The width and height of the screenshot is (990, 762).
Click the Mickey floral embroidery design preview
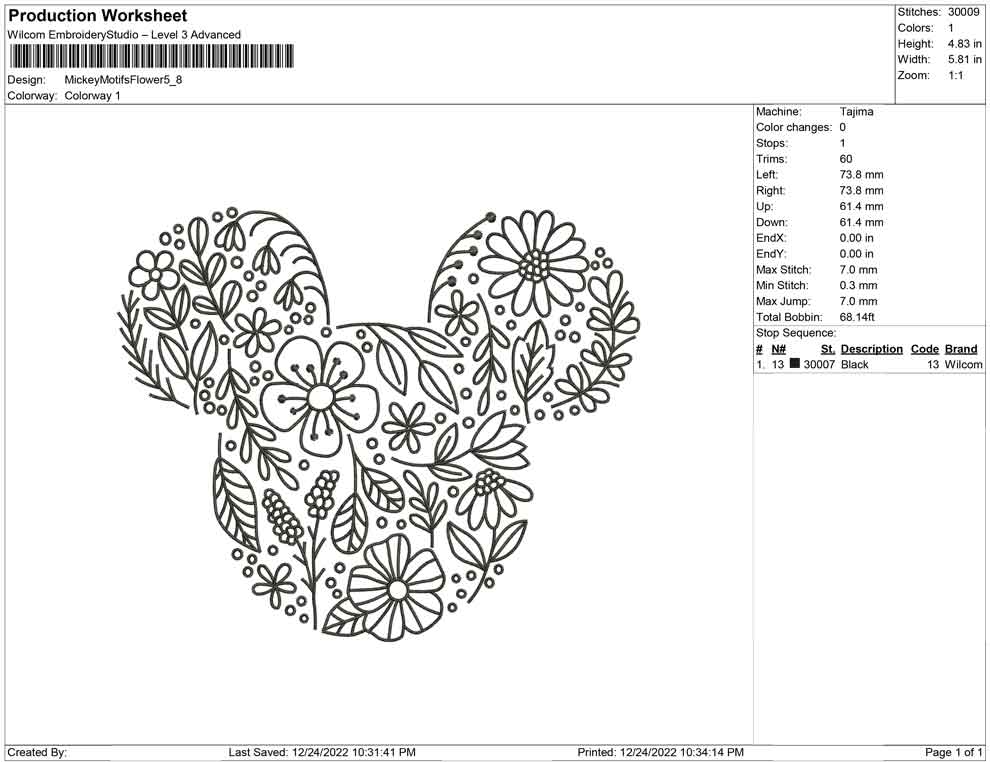tap(379, 424)
